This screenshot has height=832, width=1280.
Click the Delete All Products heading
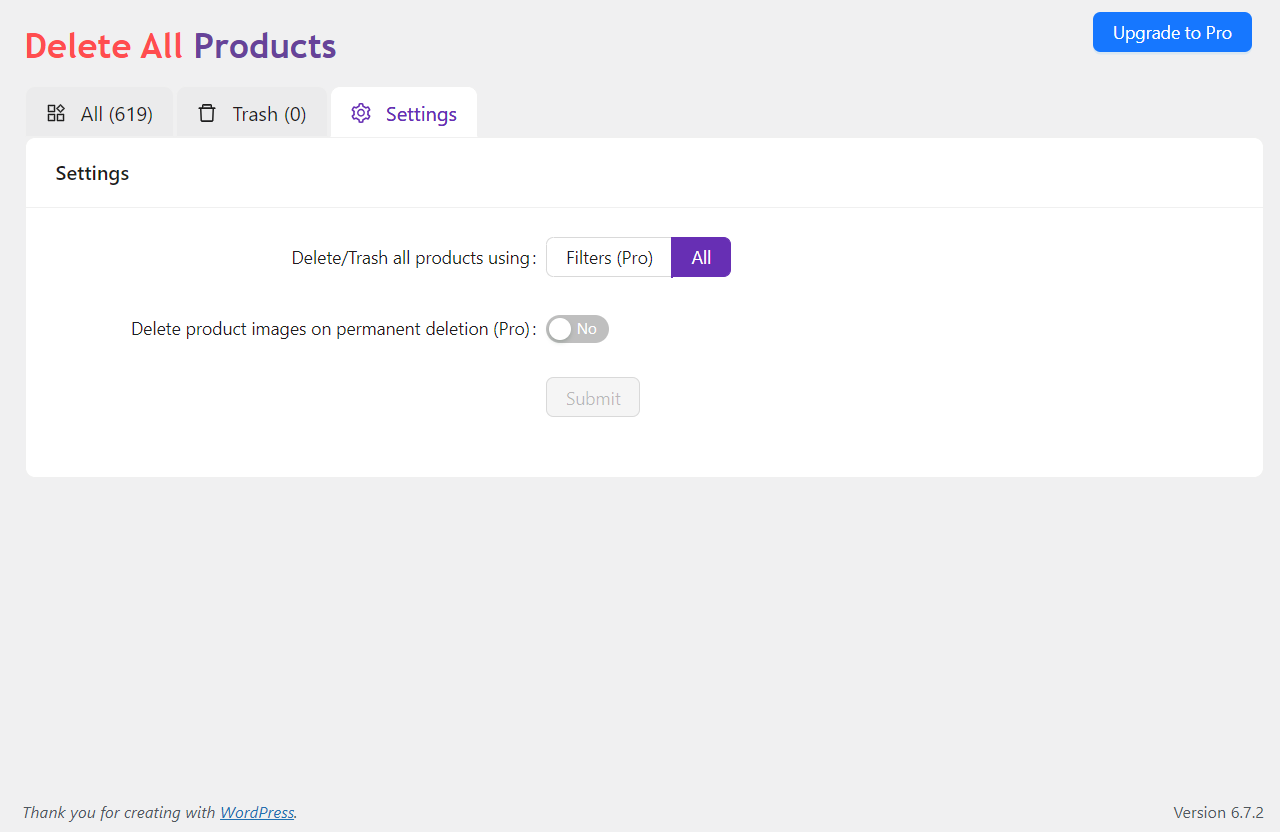point(181,46)
